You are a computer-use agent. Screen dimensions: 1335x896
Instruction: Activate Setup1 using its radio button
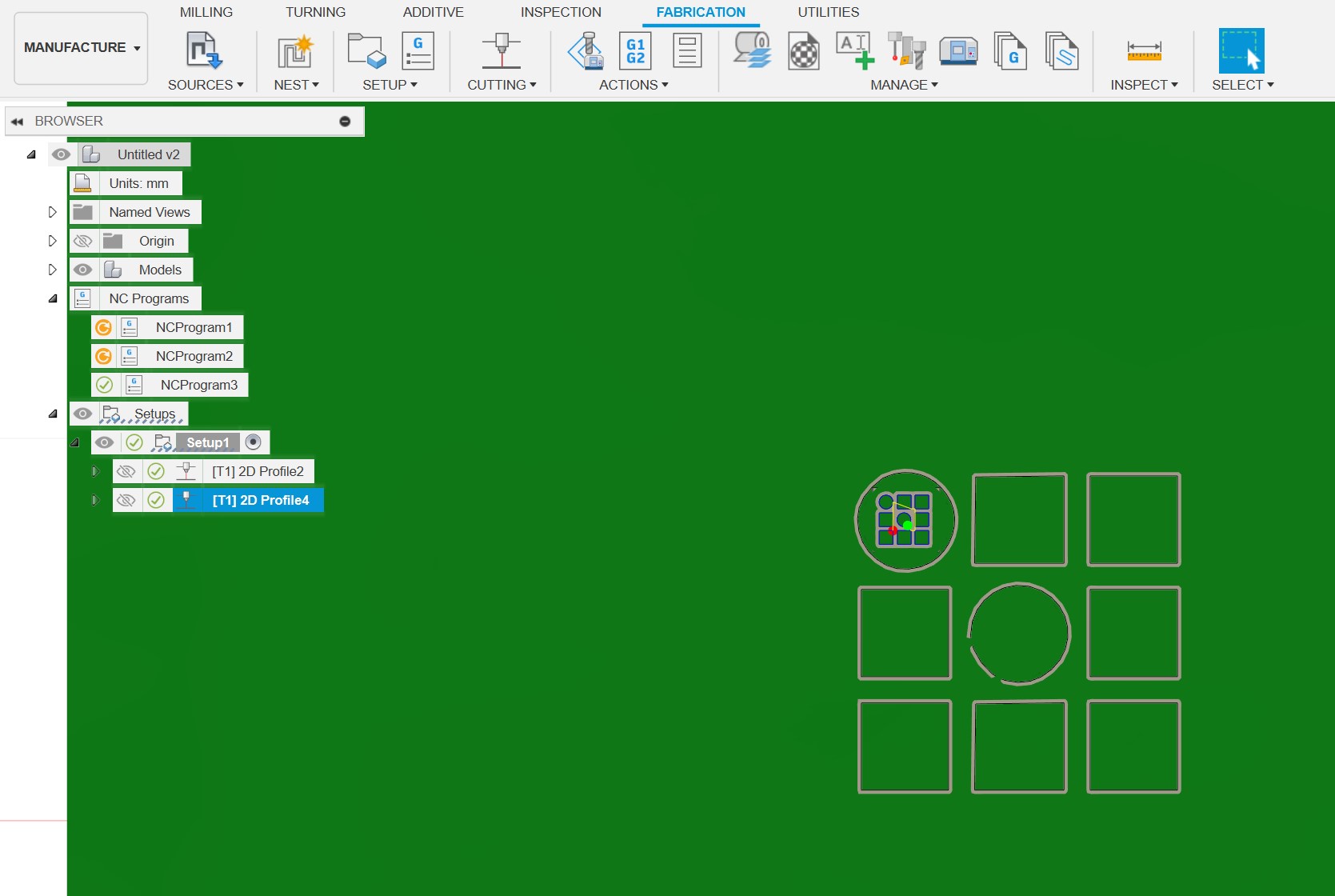(254, 442)
